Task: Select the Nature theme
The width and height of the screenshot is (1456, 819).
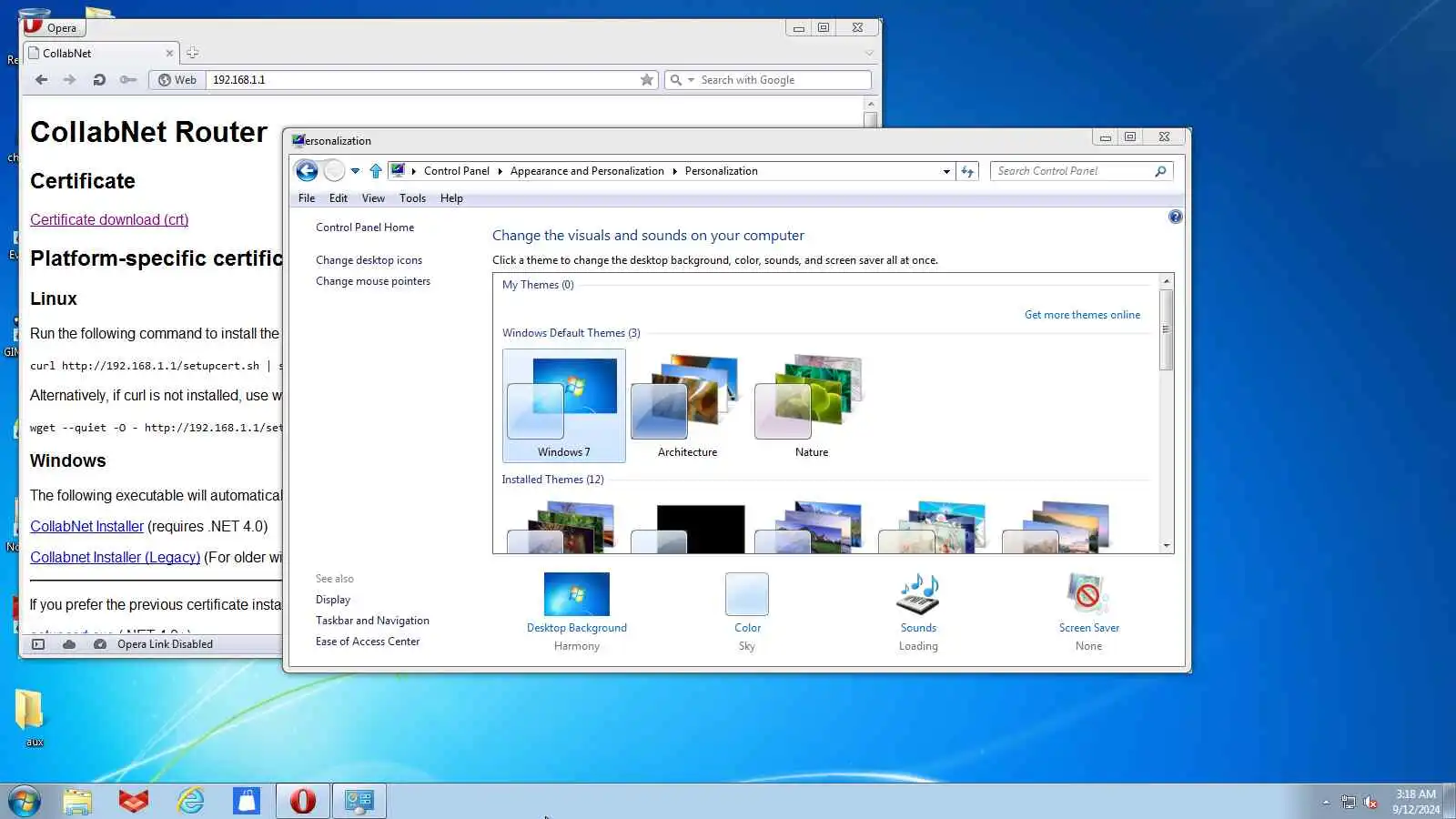Action: pos(811,406)
